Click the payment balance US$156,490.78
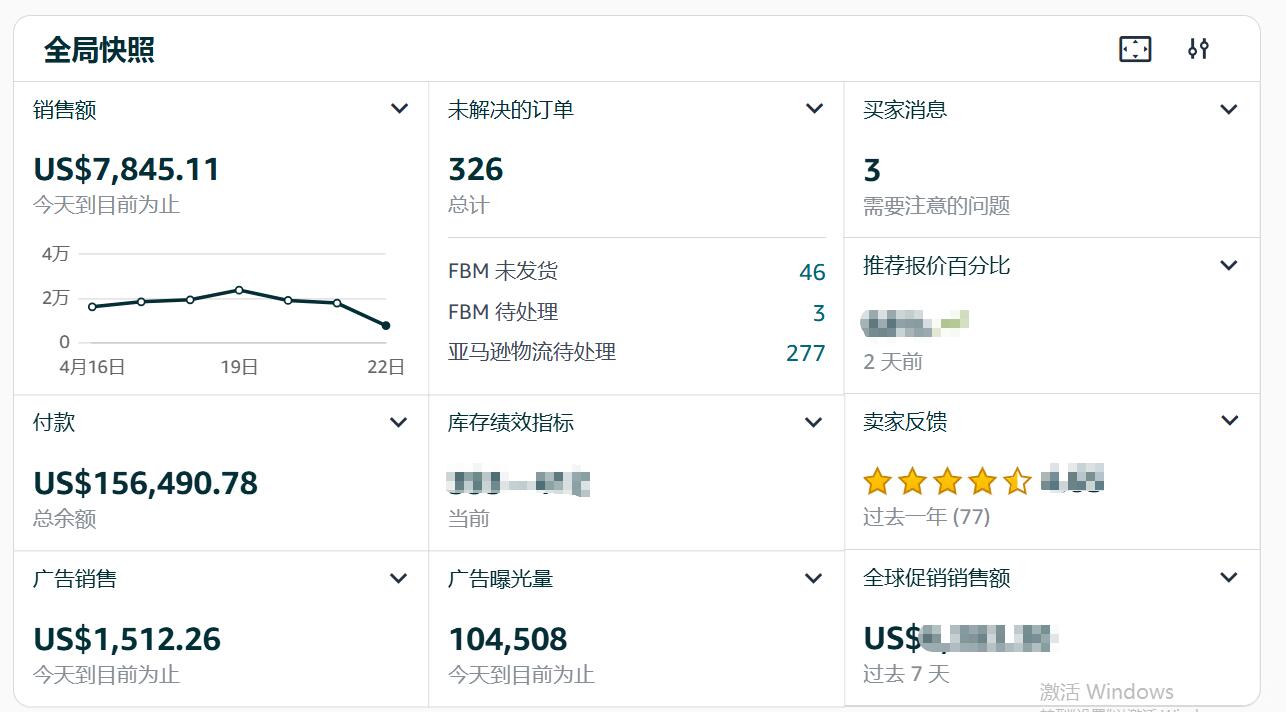 click(x=146, y=483)
